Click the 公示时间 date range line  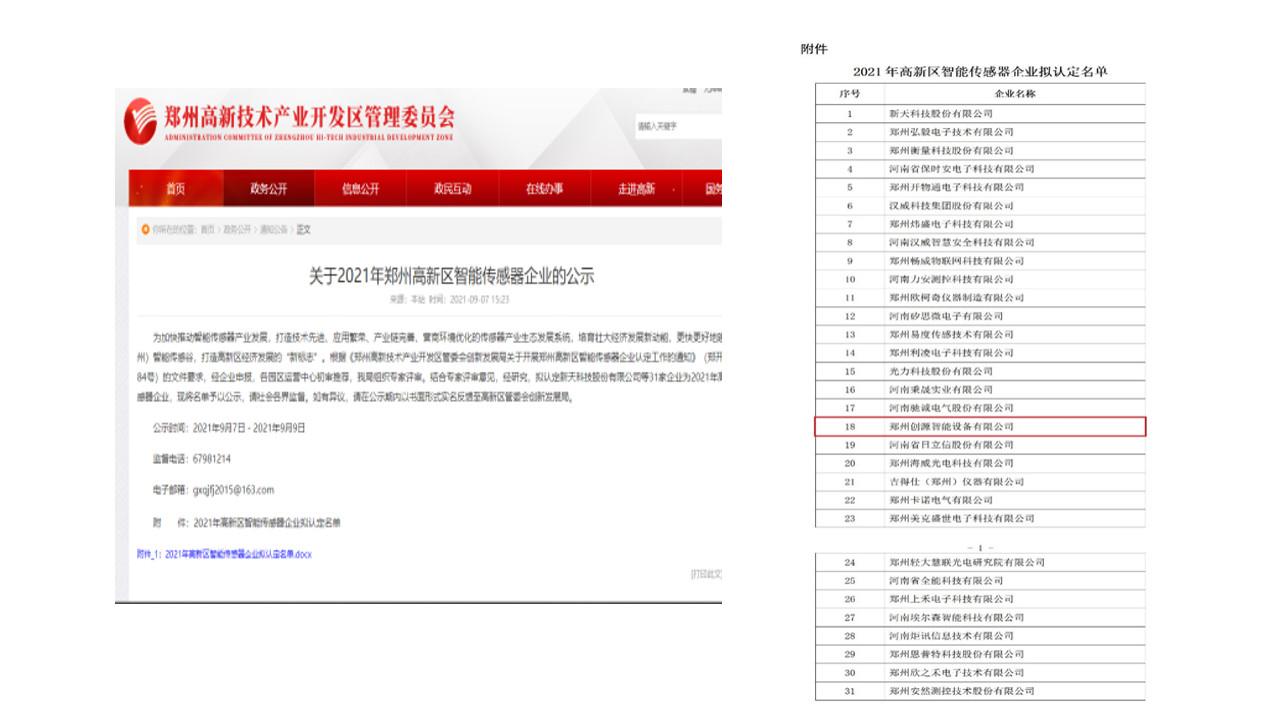point(229,427)
